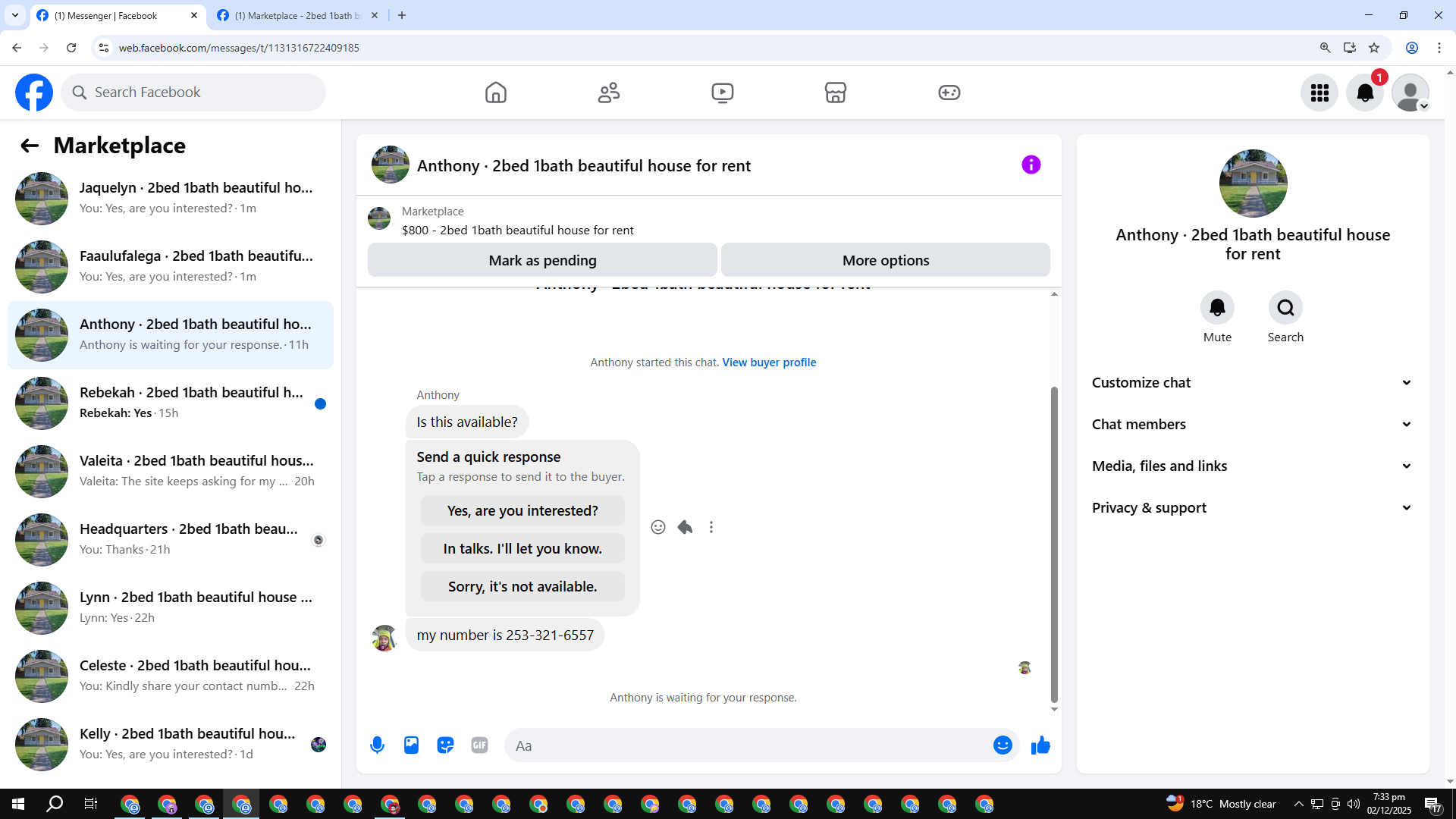Click the voice clip microphone icon
This screenshot has width=1456, height=819.
pyautogui.click(x=377, y=745)
